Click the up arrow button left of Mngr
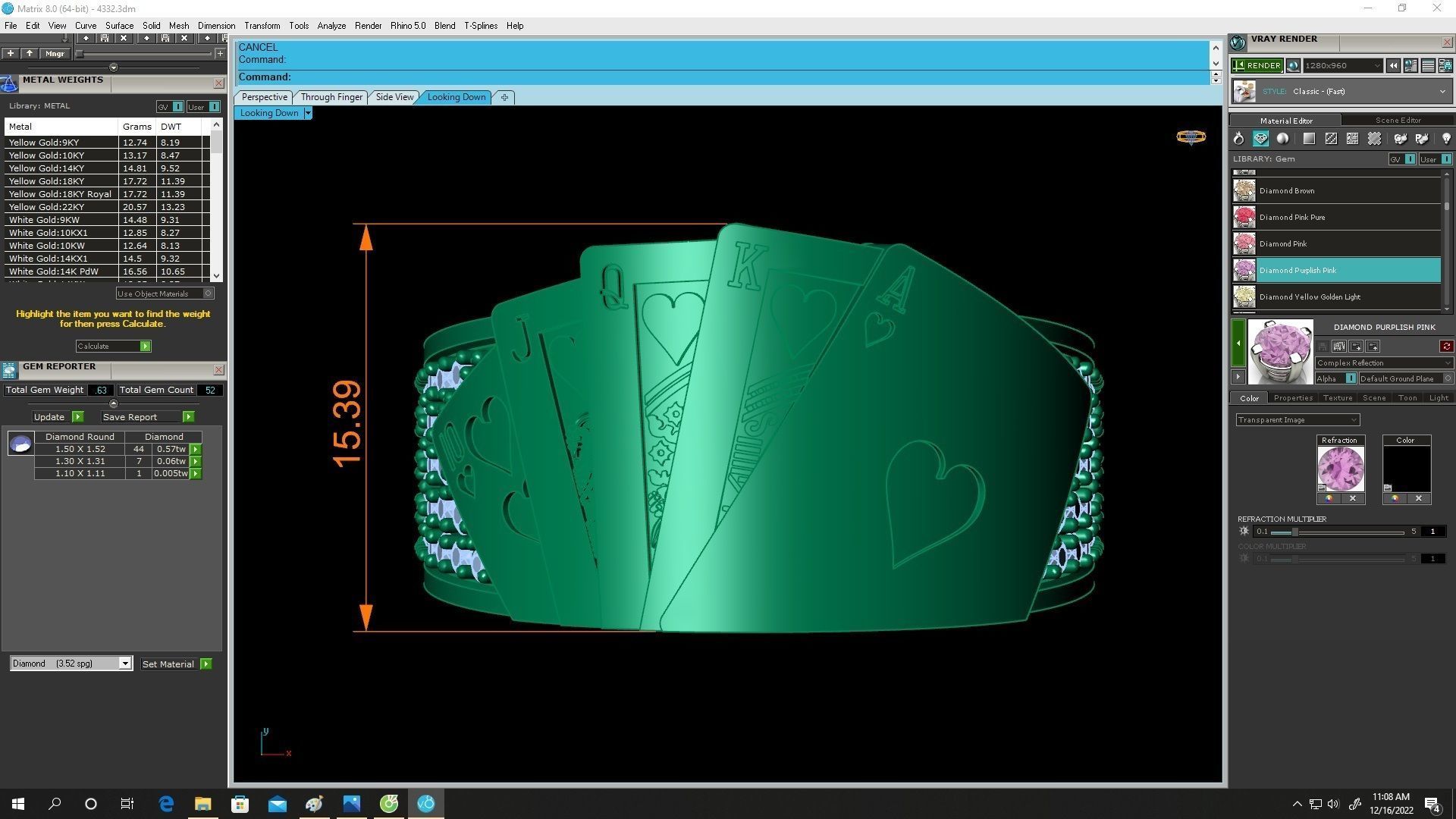 [30, 54]
